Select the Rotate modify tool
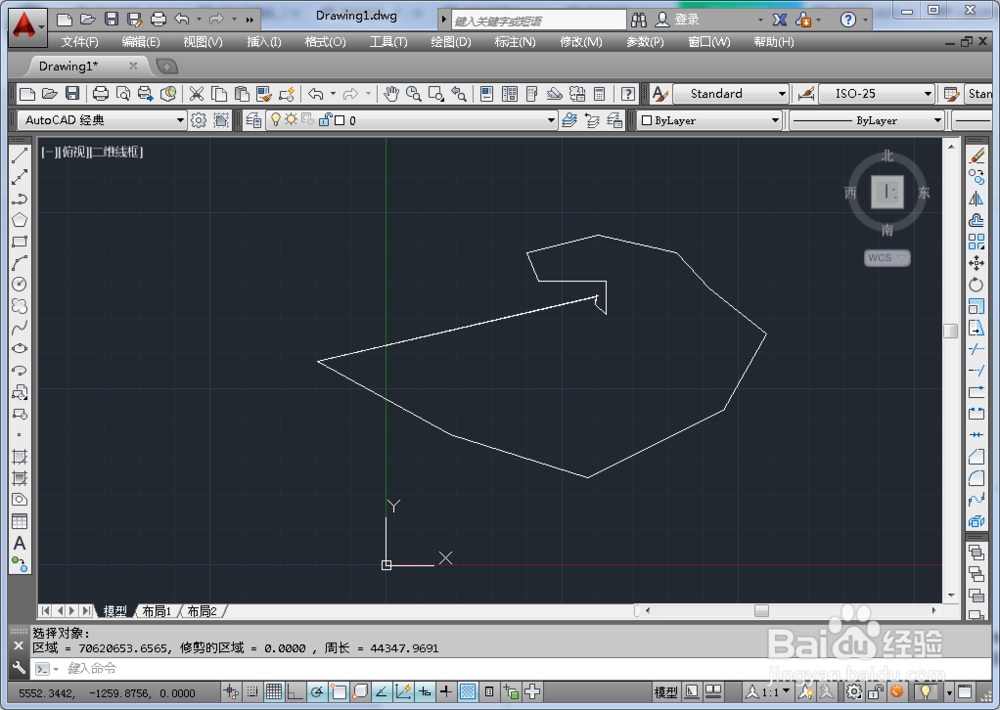This screenshot has width=1000, height=710. (976, 285)
